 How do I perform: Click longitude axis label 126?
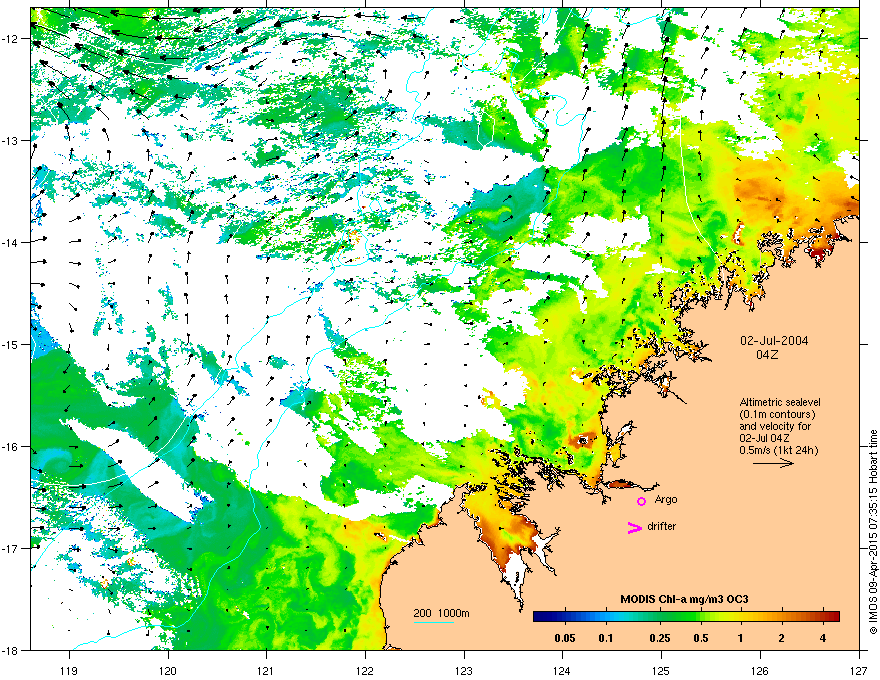(760, 670)
